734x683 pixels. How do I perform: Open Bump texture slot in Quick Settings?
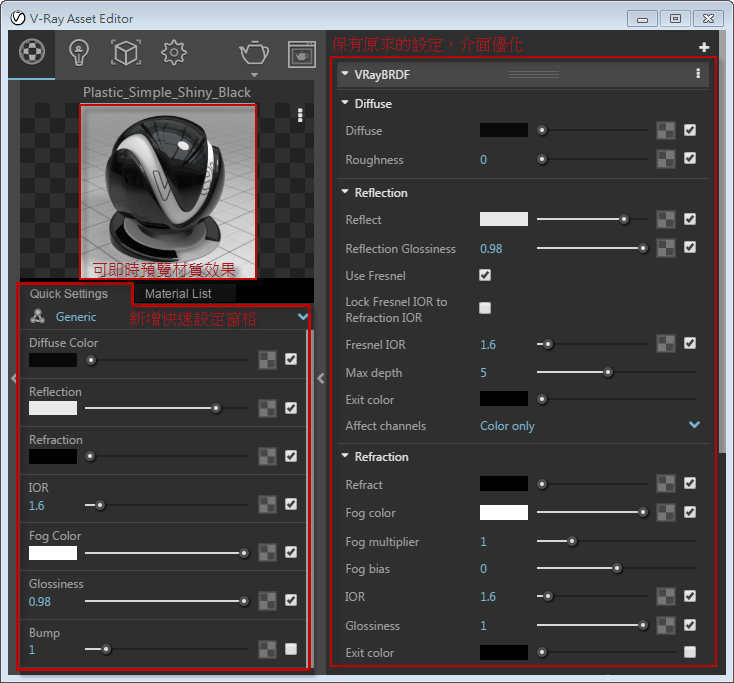tap(267, 649)
